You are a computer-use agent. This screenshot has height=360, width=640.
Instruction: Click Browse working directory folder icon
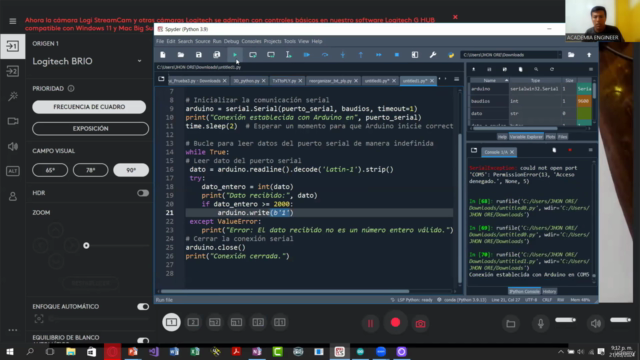pyautogui.click(x=571, y=55)
